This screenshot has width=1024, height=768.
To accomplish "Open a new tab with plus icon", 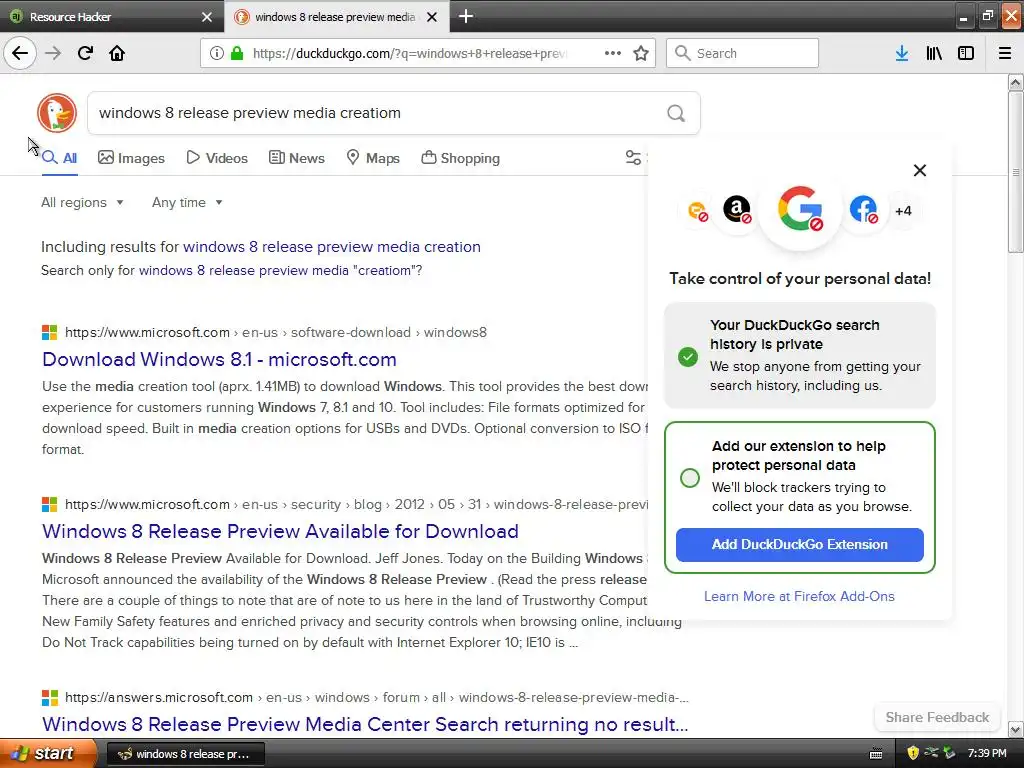I will tap(466, 16).
